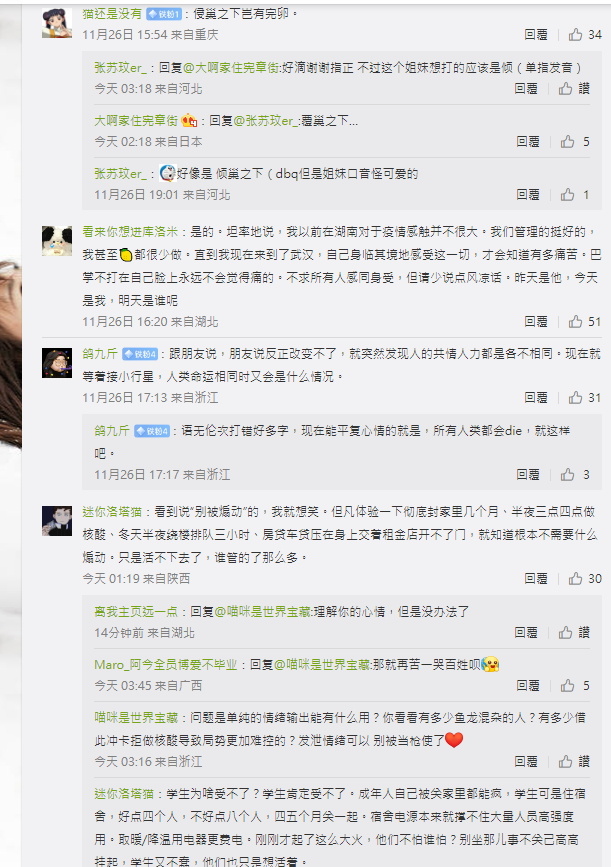Screen dimensions: 611x867
Task: Reply to the 看来你想进库洛米 comment
Action: pos(536,322)
